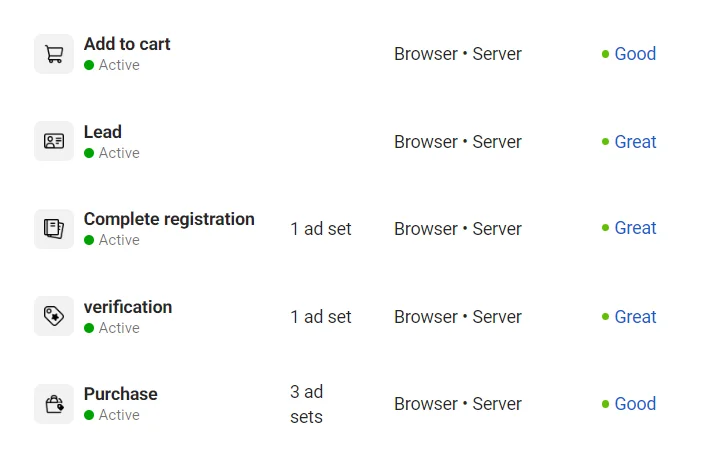The image size is (702, 458).
Task: Click the shopping bag icon for Purchase
Action: click(x=54, y=404)
